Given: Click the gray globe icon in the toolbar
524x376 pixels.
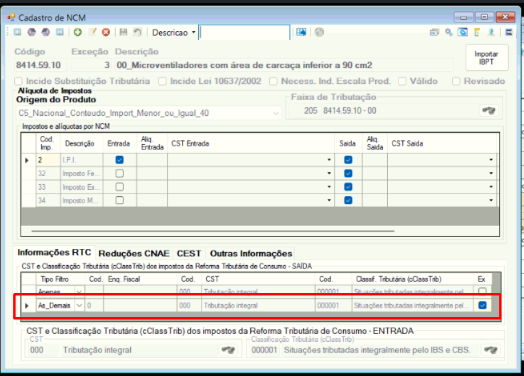Looking at the screenshot, I should coord(319,32).
